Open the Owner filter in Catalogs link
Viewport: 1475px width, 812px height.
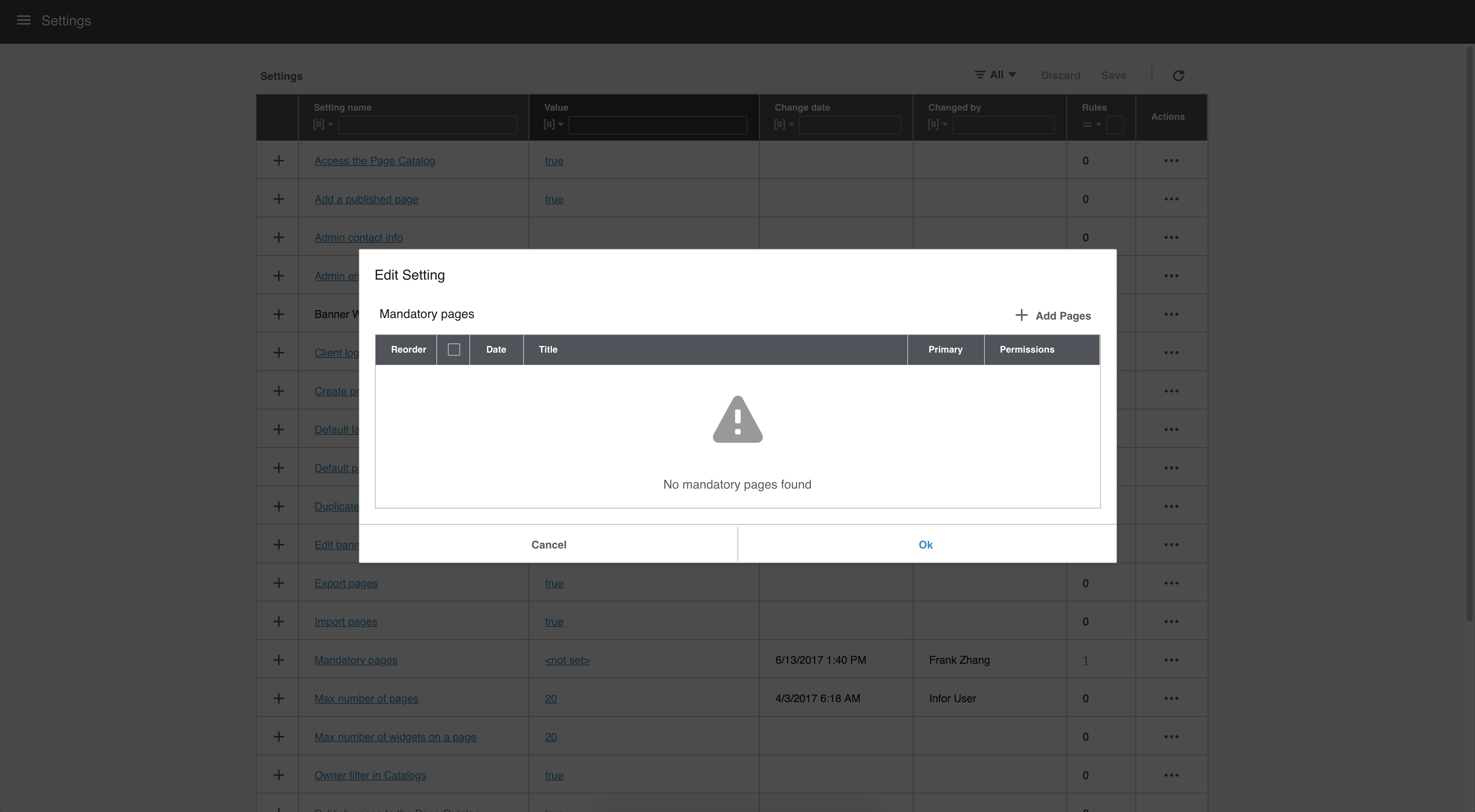coord(370,775)
